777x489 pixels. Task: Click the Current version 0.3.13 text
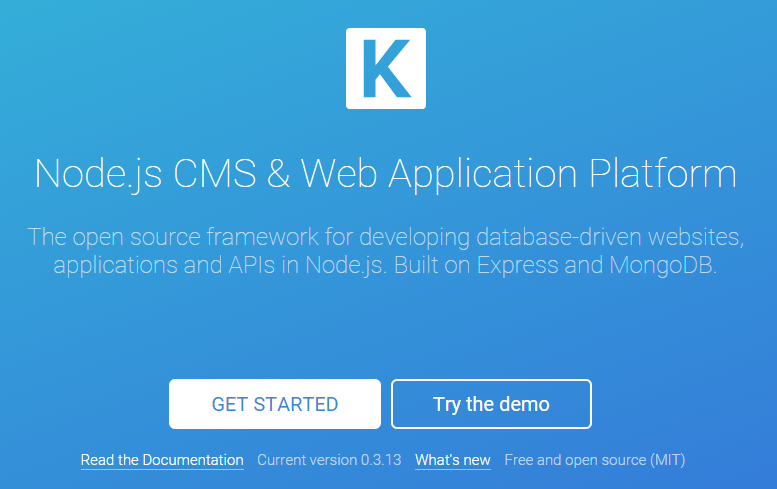[329, 460]
